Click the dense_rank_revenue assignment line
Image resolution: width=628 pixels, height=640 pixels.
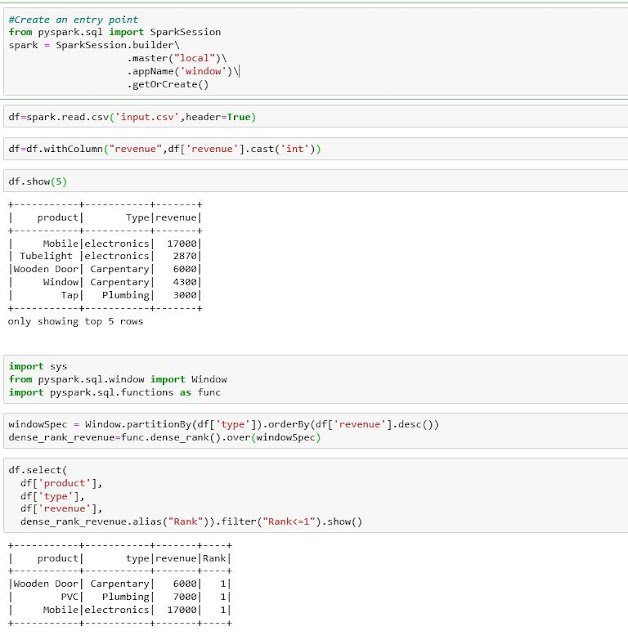[164, 437]
